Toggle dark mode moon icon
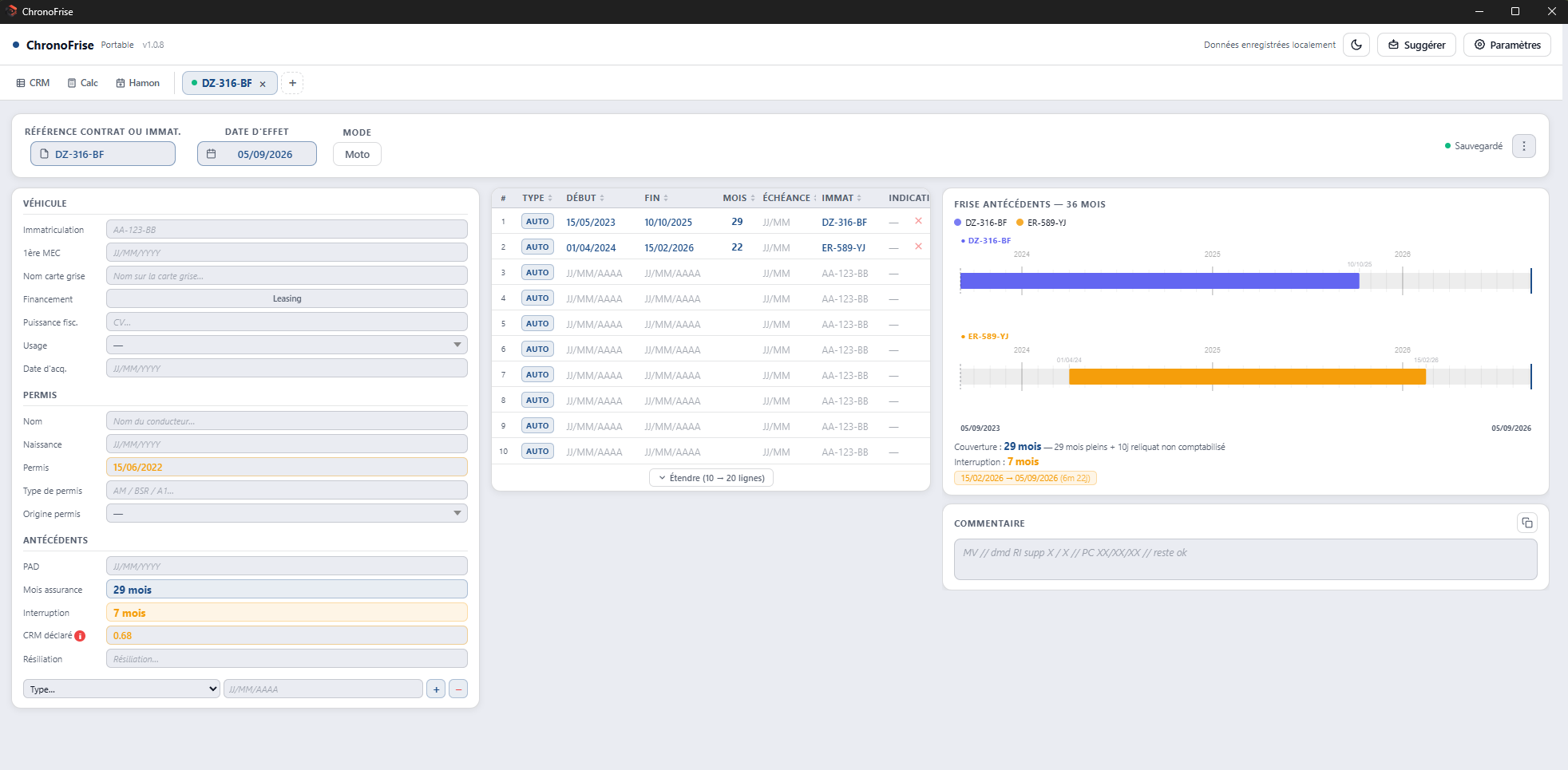 pos(1356,45)
